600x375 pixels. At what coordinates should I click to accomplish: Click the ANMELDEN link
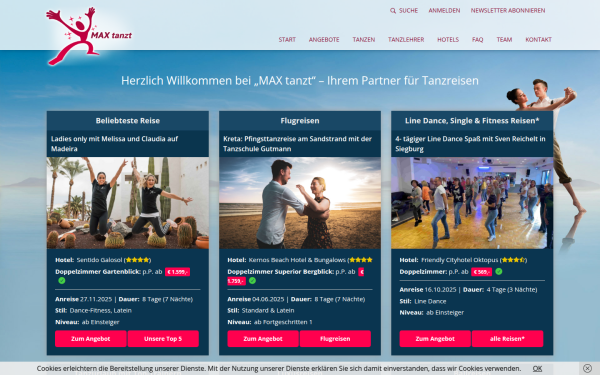coord(444,11)
